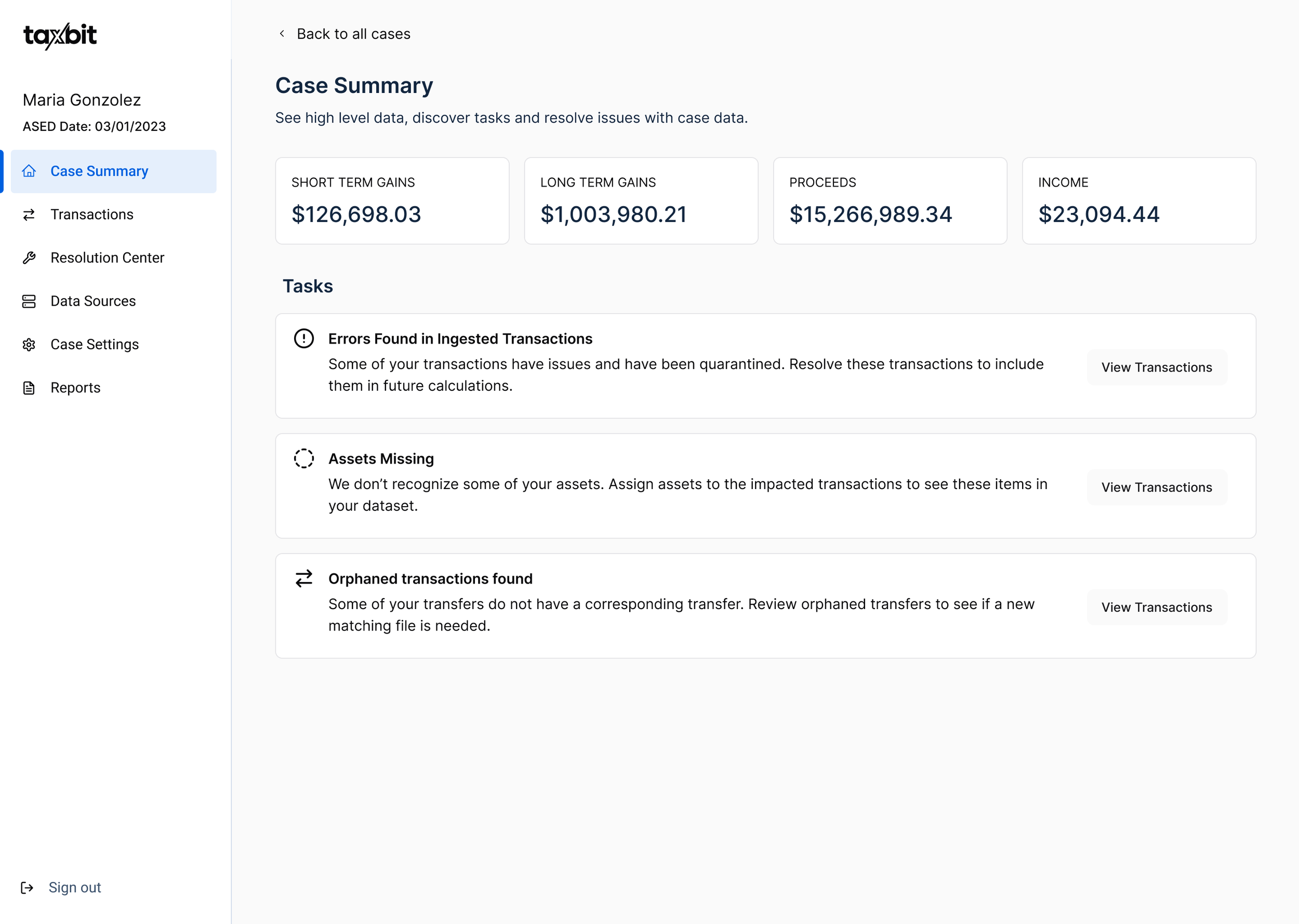The height and width of the screenshot is (924, 1299).
Task: Click Back to all cases link
Action: click(353, 34)
